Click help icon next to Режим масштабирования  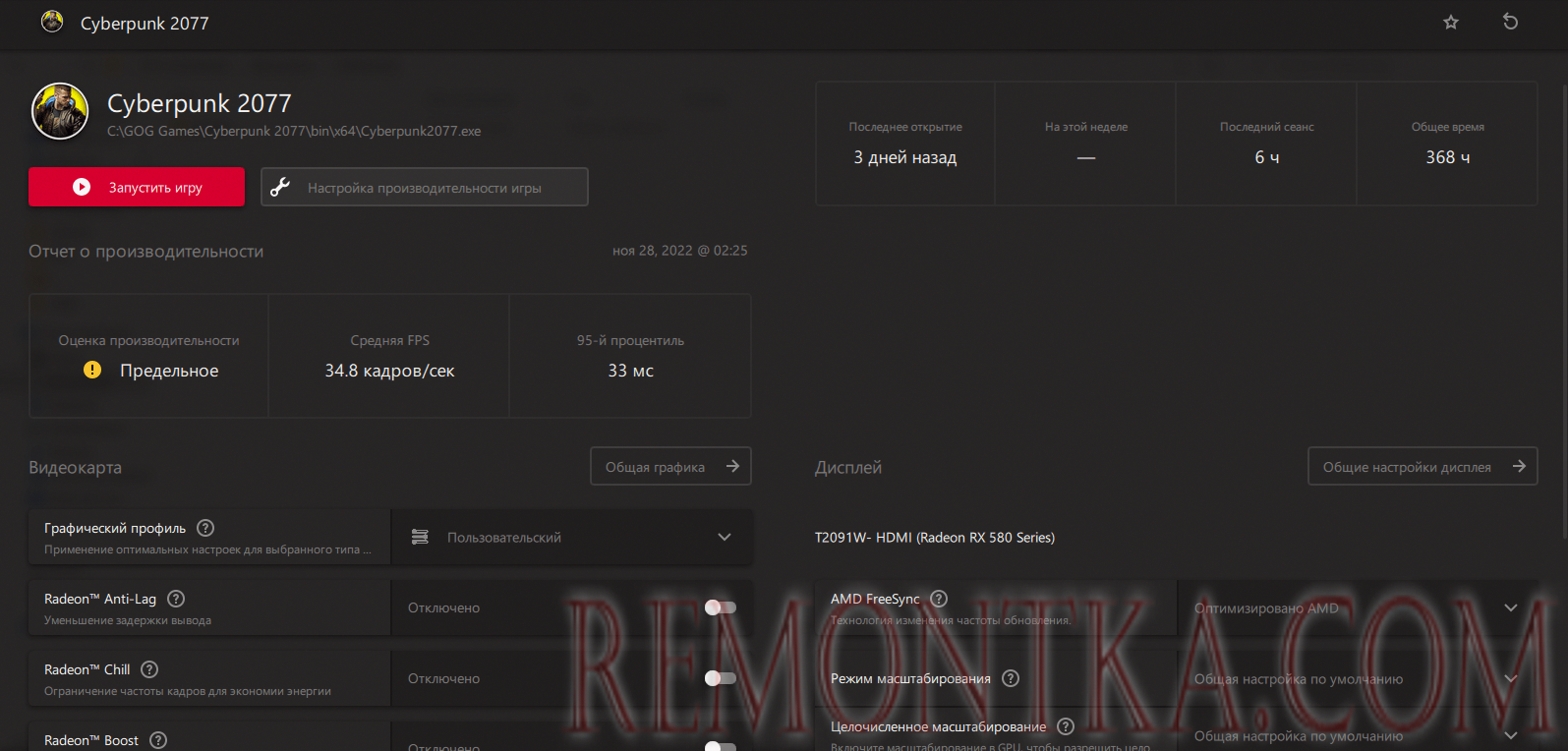(1011, 678)
